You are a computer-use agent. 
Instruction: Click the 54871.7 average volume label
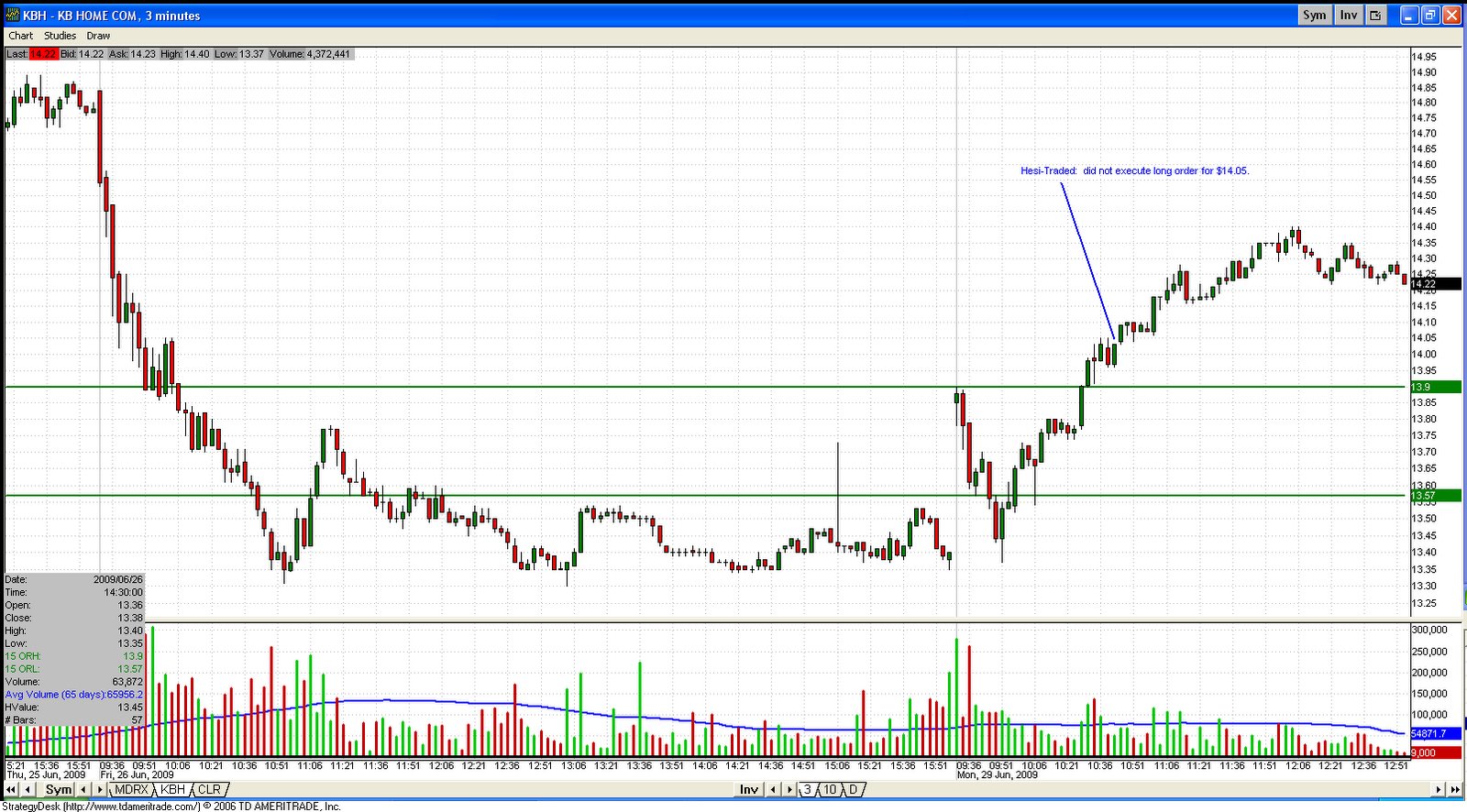[x=1435, y=734]
